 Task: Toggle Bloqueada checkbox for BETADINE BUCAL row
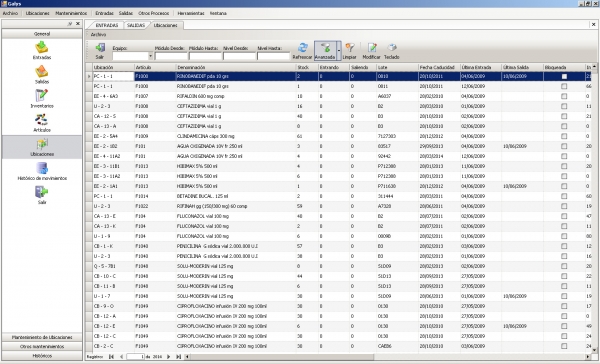coord(564,196)
